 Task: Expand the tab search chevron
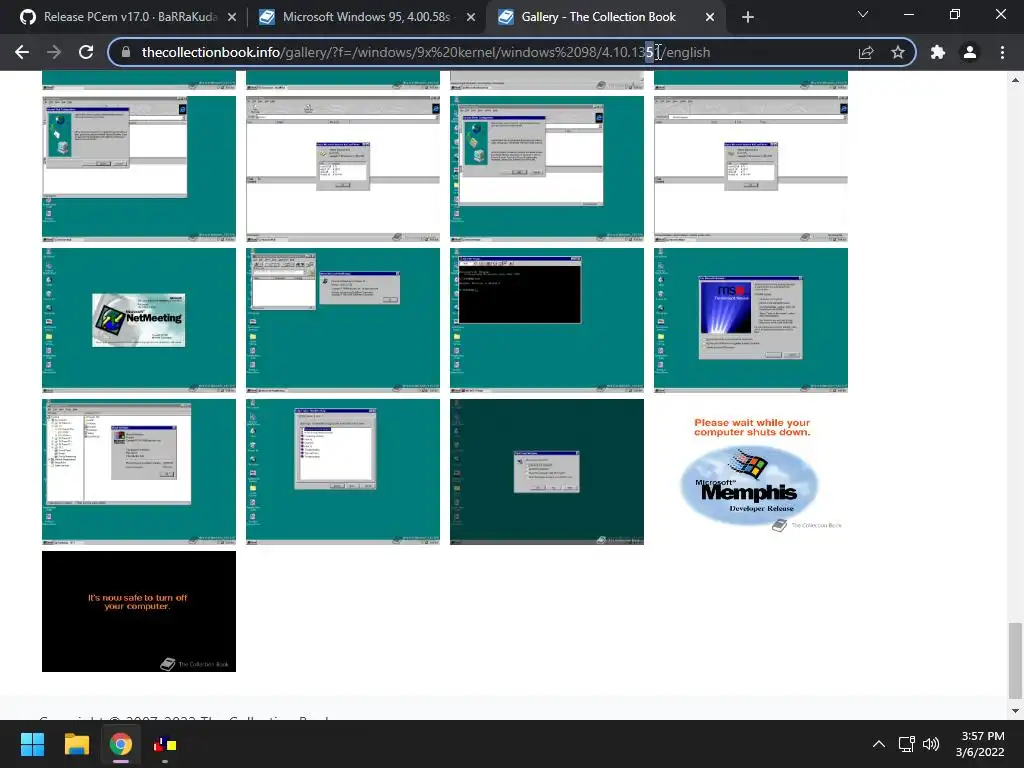click(x=863, y=14)
